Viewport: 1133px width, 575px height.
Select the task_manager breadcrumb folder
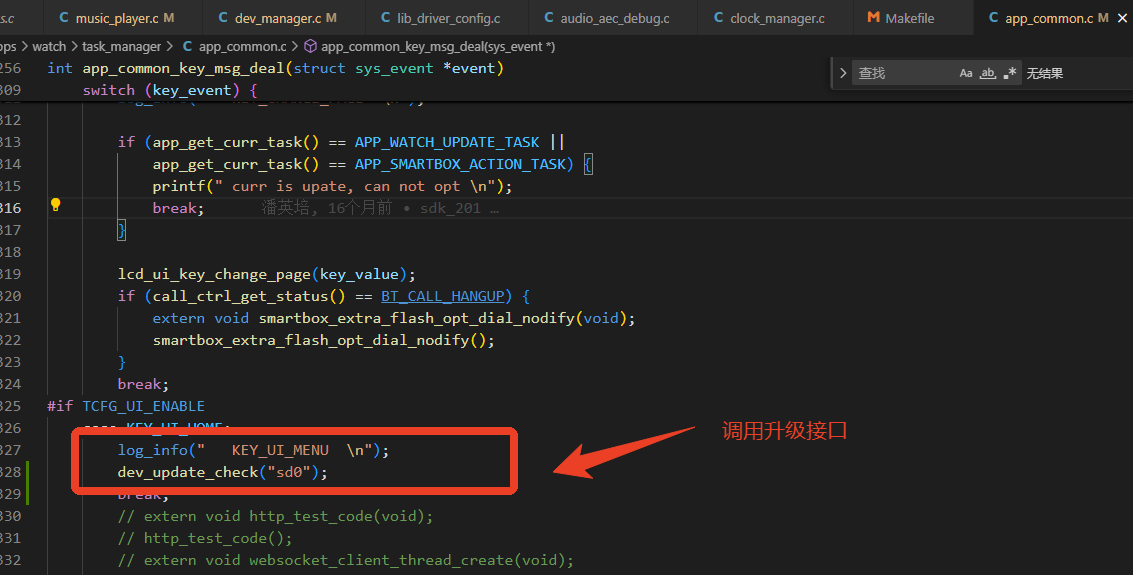121,46
